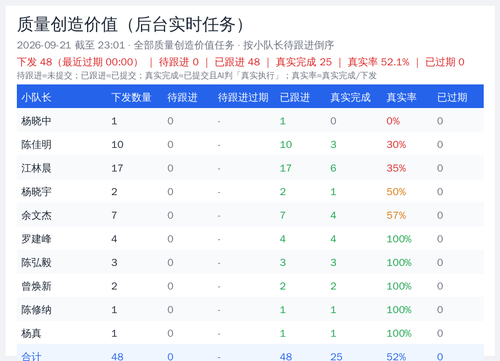Click the date line 2026-09-21 截至 23:01
The image size is (500, 361).
coord(71,45)
